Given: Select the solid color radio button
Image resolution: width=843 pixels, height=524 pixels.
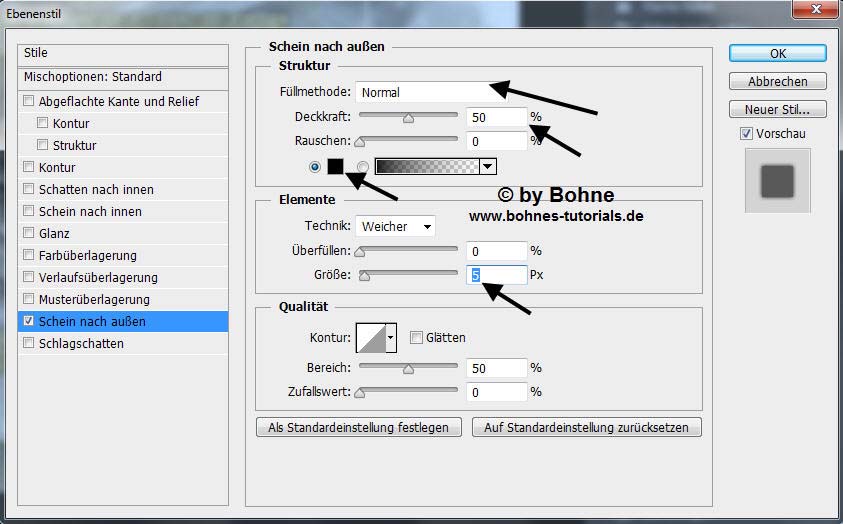Looking at the screenshot, I should (316, 166).
